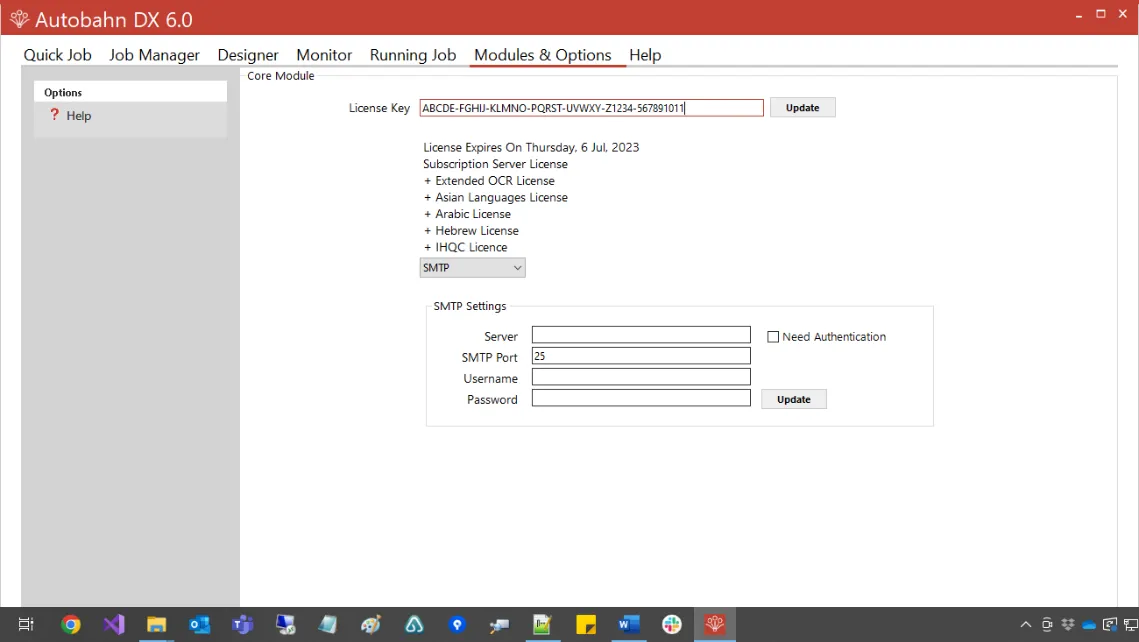Open the Help menu
Viewport: 1139px width, 642px height.
click(x=645, y=55)
